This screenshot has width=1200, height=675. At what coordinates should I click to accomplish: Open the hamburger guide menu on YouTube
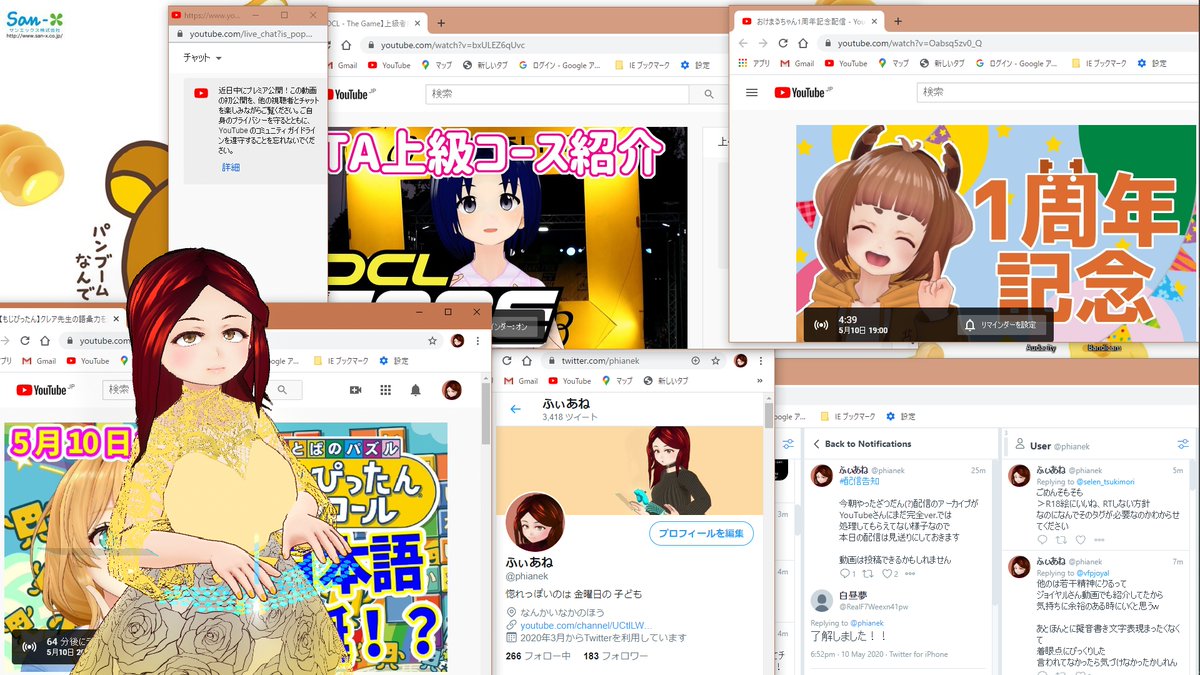click(752, 92)
